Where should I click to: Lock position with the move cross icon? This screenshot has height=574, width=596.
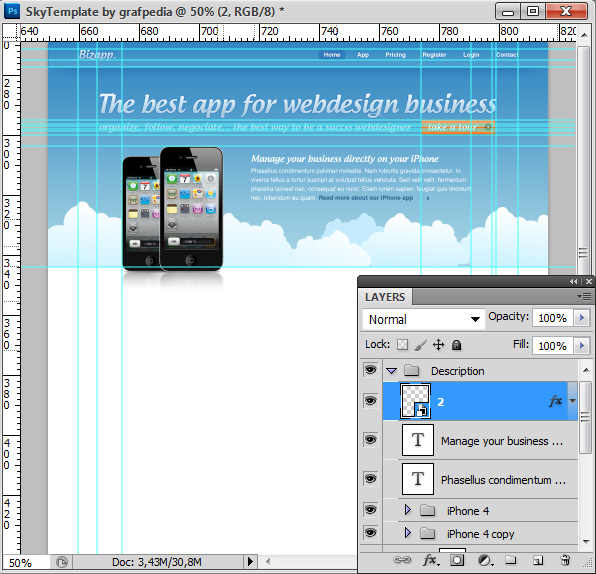[x=438, y=345]
